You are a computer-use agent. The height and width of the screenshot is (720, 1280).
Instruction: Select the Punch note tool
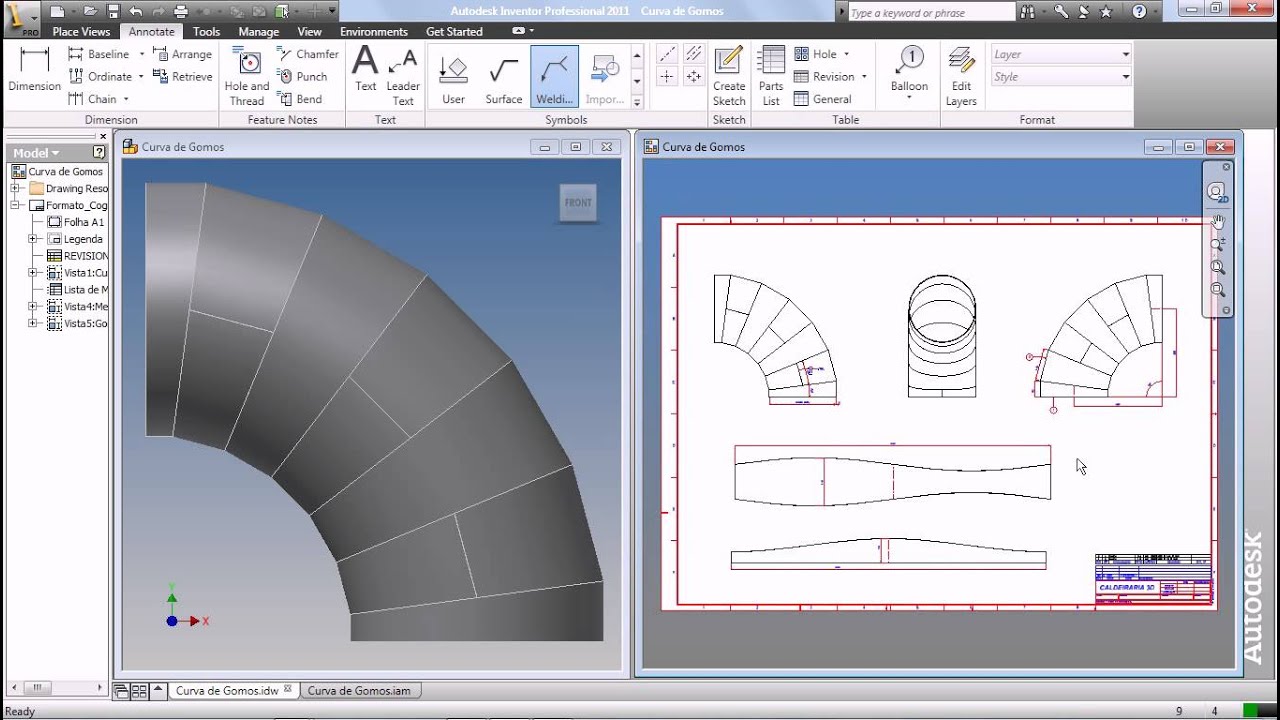click(302, 76)
